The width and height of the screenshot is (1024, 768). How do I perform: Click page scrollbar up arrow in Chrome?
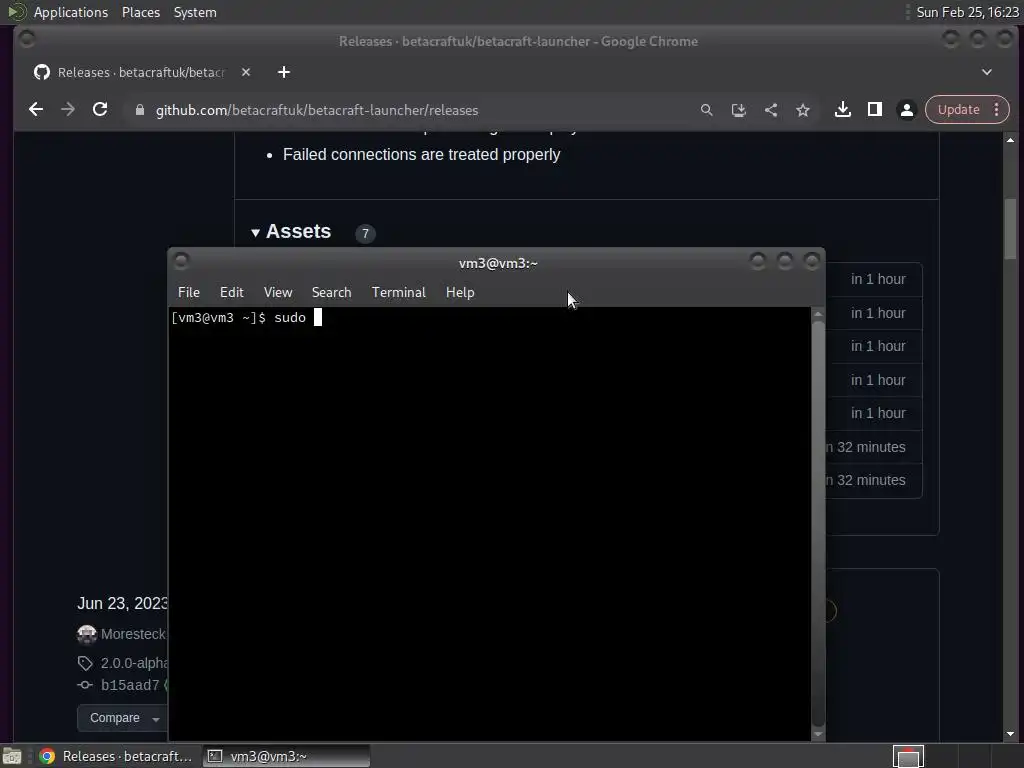click(1010, 140)
